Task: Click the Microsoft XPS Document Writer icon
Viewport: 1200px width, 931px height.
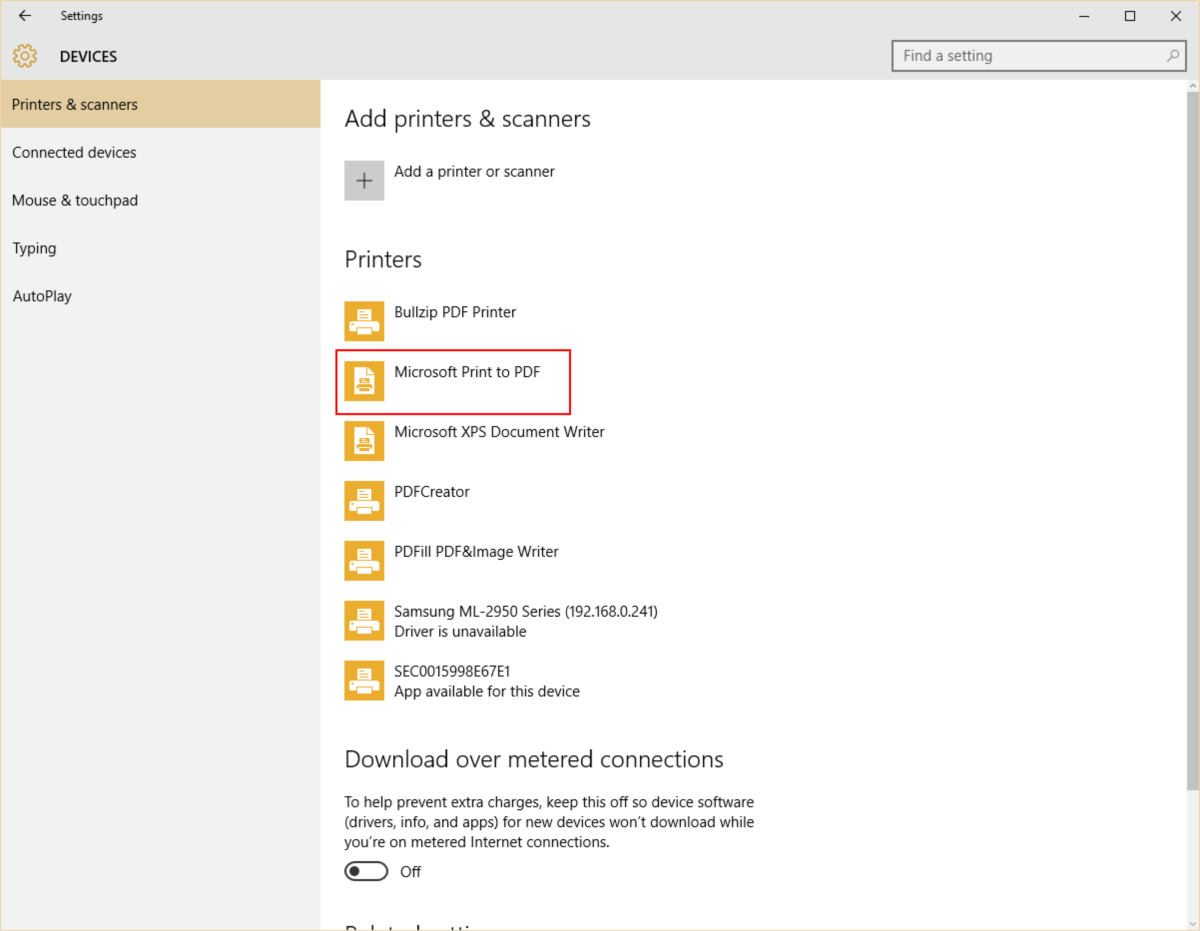Action: (x=364, y=441)
